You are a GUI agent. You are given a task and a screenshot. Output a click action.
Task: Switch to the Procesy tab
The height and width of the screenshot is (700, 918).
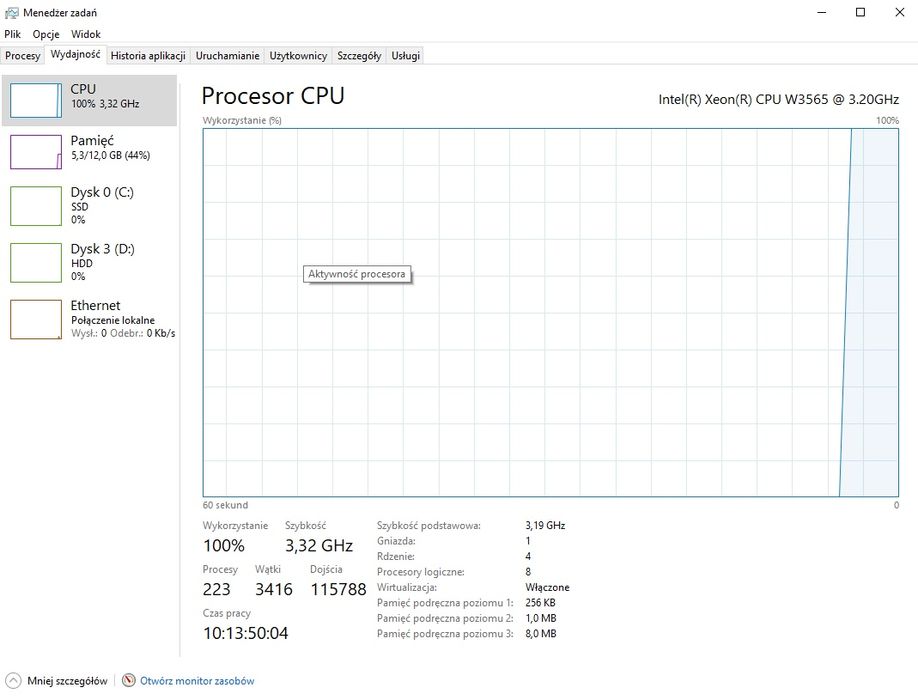[x=23, y=56]
